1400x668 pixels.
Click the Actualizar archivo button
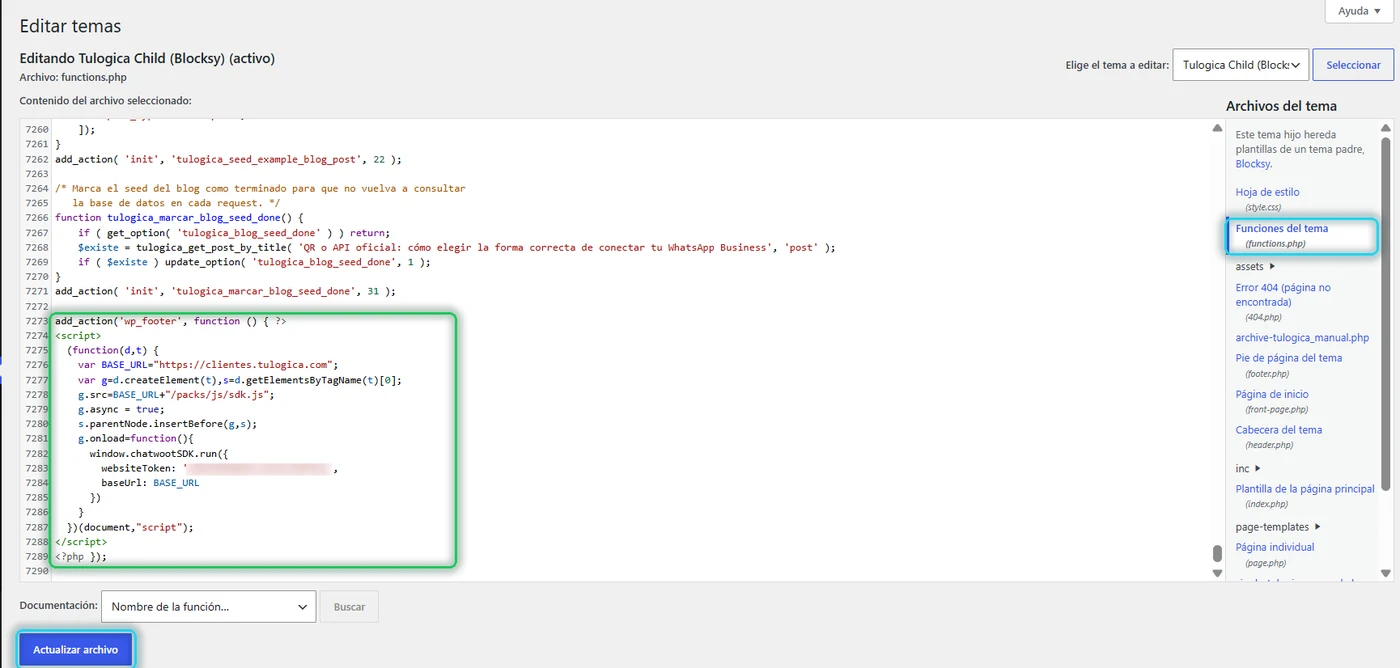tap(75, 650)
